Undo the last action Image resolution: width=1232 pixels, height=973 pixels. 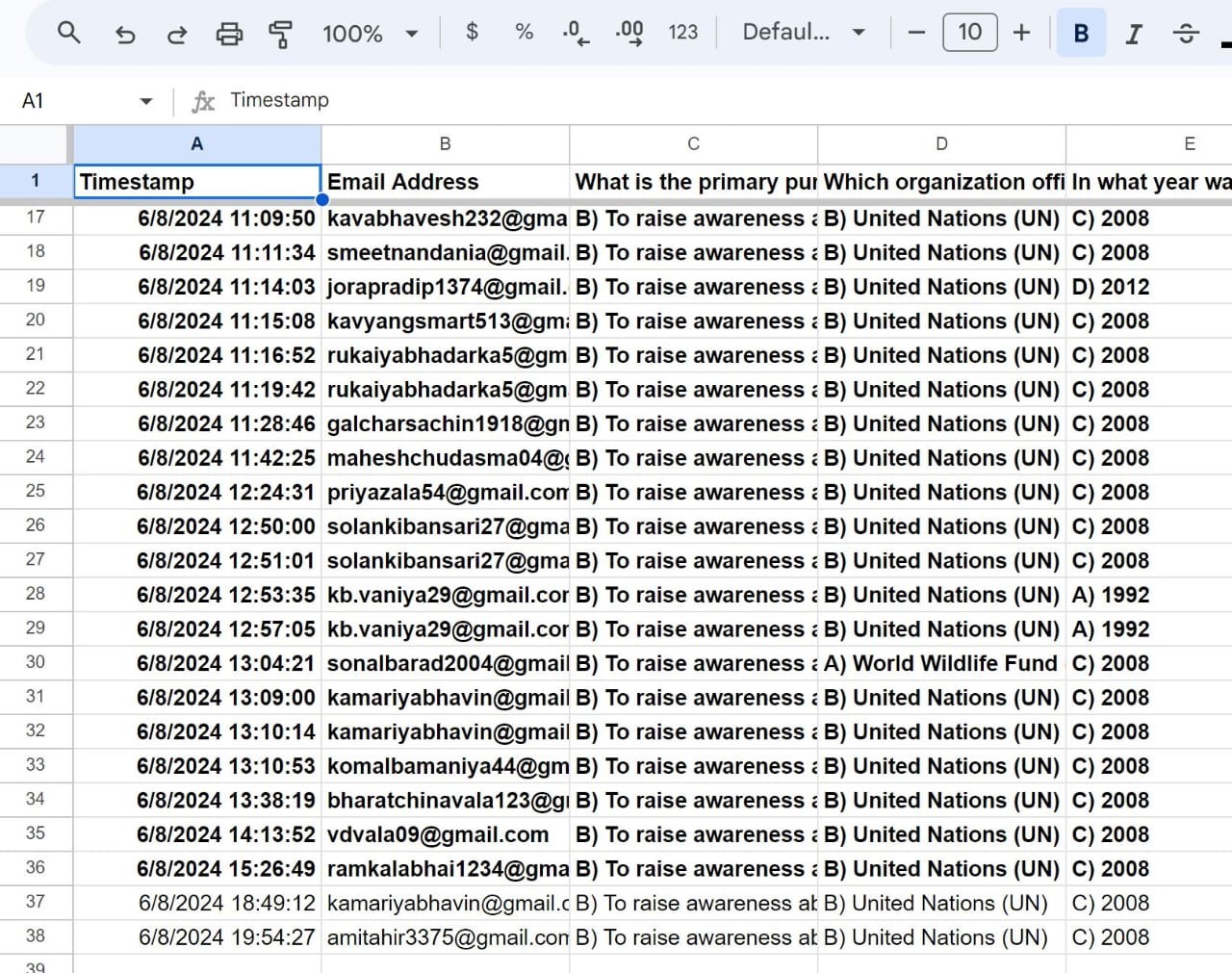pos(125,34)
